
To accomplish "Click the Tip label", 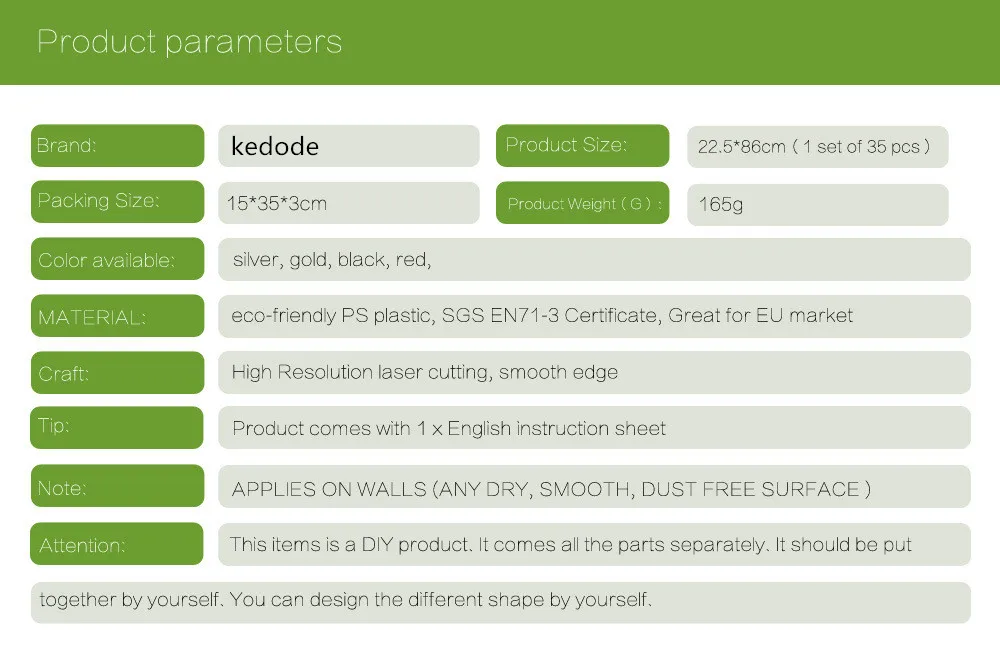I will pyautogui.click(x=117, y=427).
